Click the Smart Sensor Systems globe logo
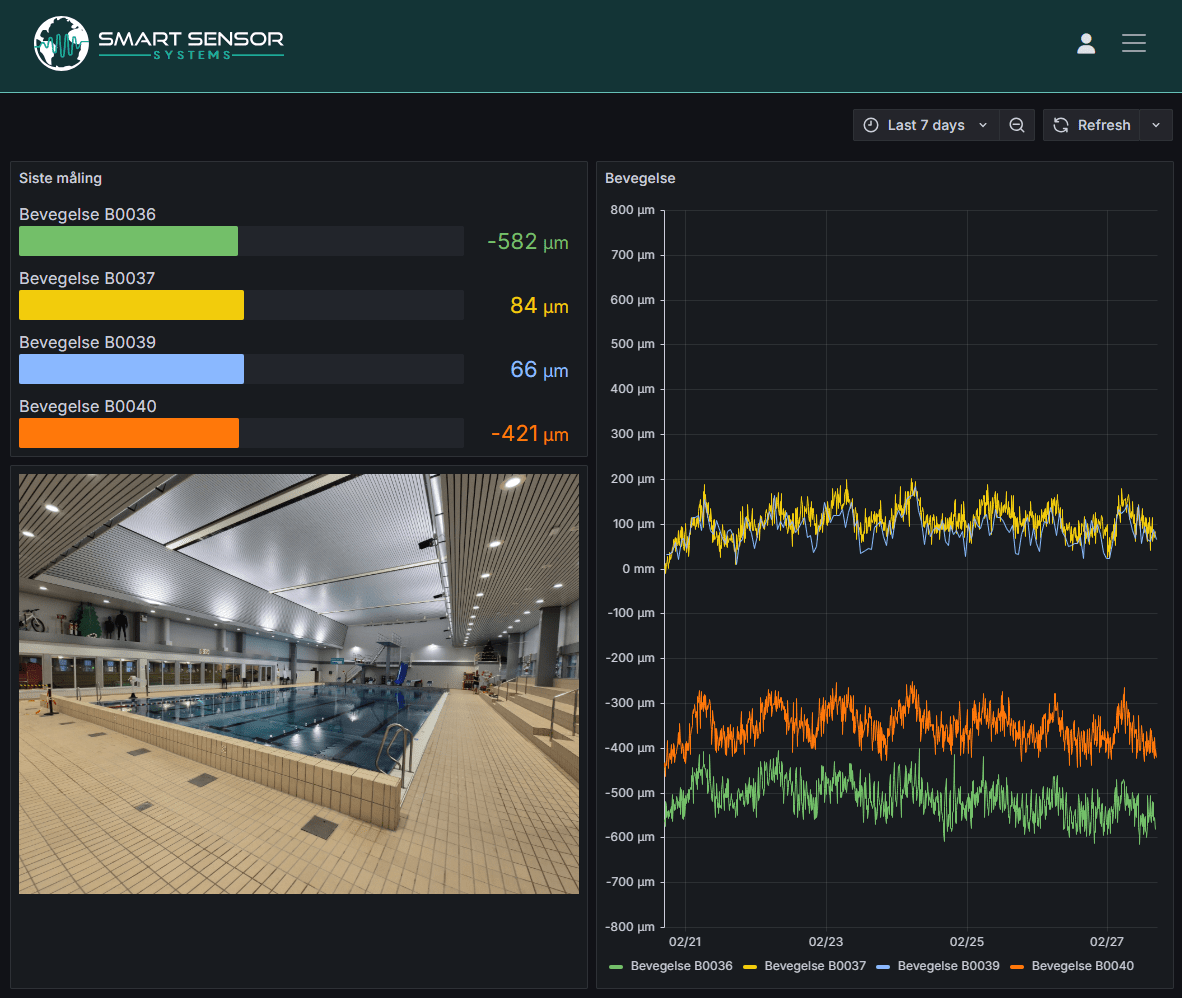 tap(61, 44)
